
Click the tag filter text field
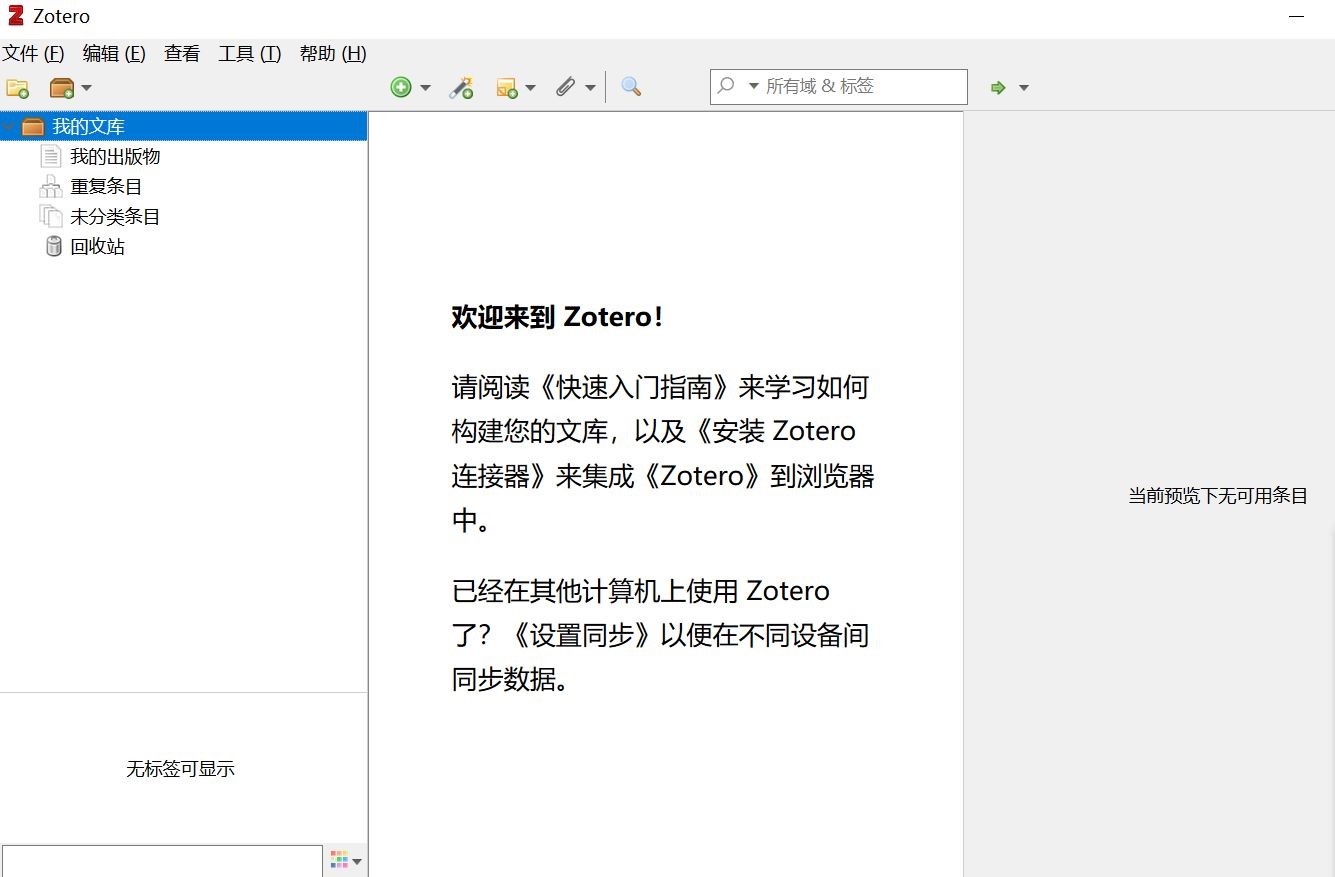162,861
